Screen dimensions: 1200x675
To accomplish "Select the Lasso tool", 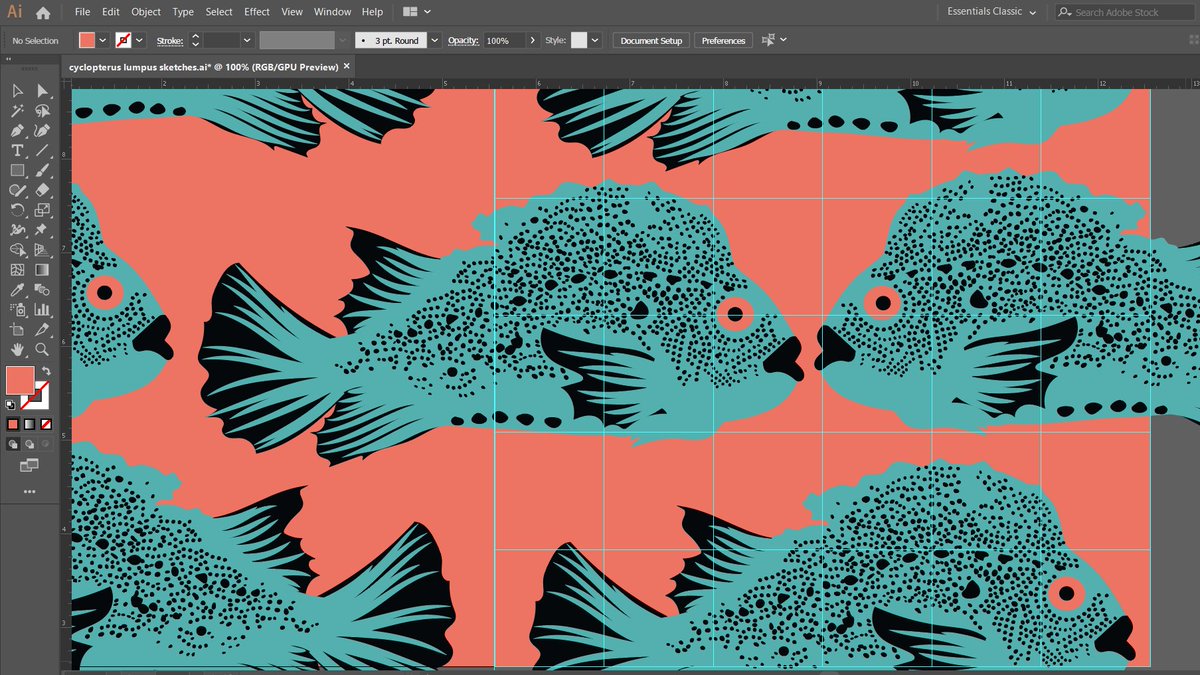I will pyautogui.click(x=42, y=111).
